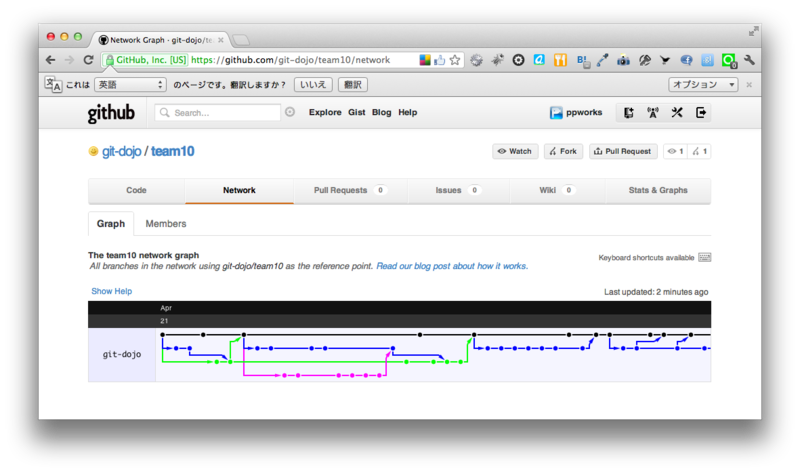Click the Gist link
Image resolution: width=800 pixels, height=473 pixels.
coord(357,112)
